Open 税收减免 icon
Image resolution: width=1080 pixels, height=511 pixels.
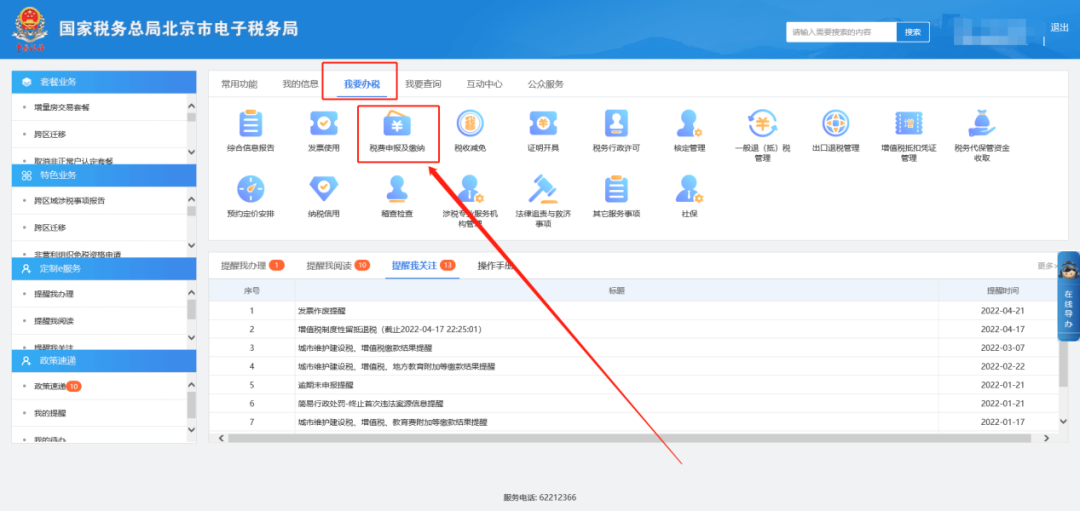(x=469, y=125)
